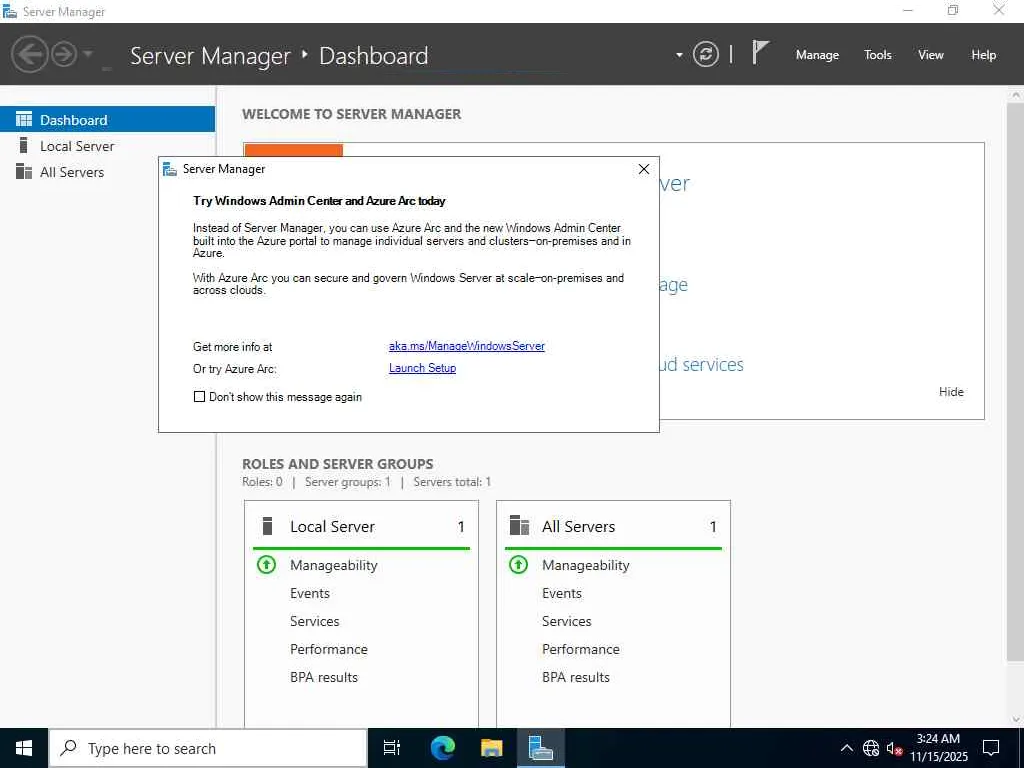
Task: Click the network globe tray icon
Action: pyautogui.click(x=871, y=748)
